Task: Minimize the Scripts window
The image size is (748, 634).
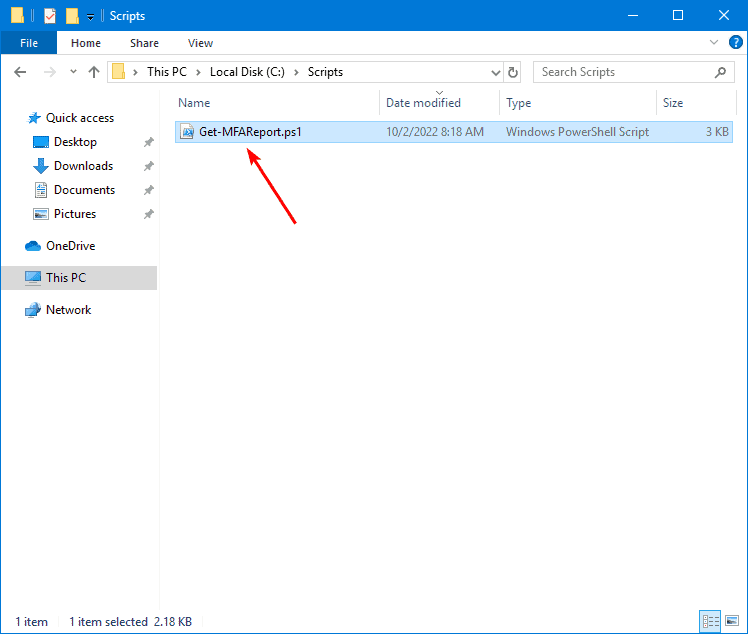Action: (x=633, y=16)
